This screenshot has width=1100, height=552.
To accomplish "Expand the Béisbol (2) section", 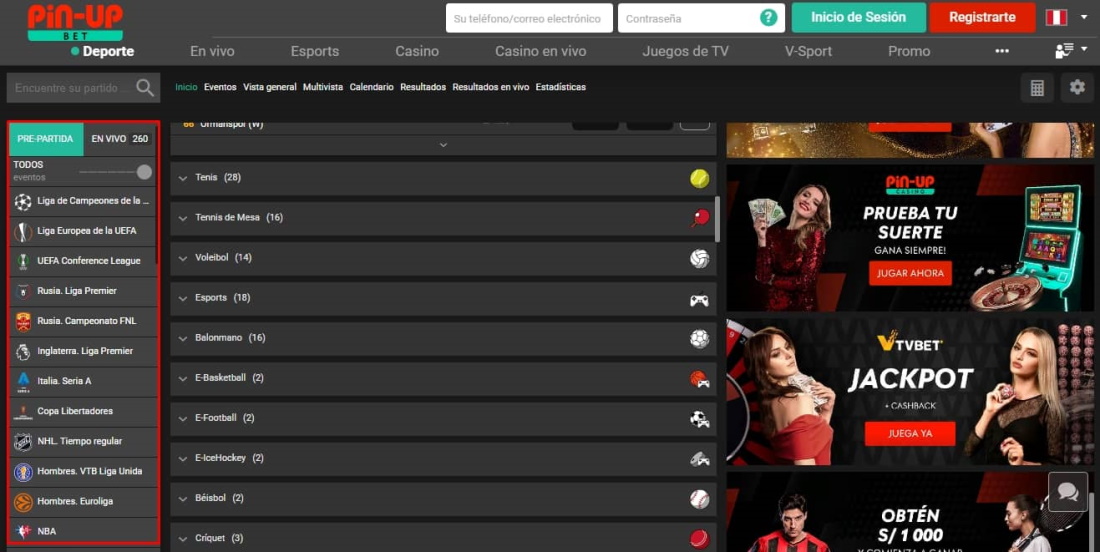I will [443, 499].
